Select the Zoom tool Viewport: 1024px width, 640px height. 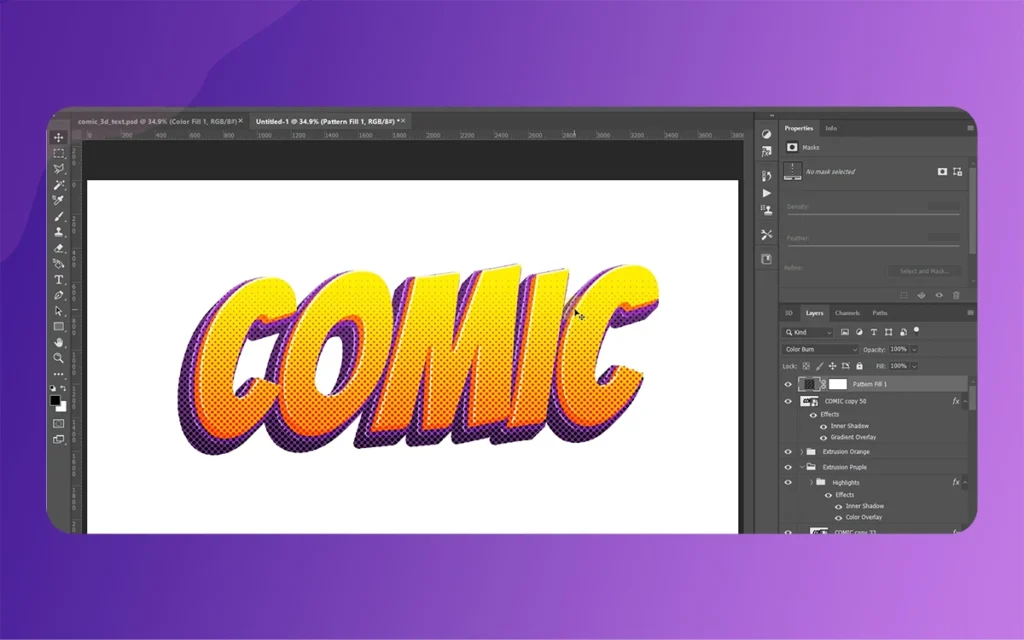tap(59, 358)
